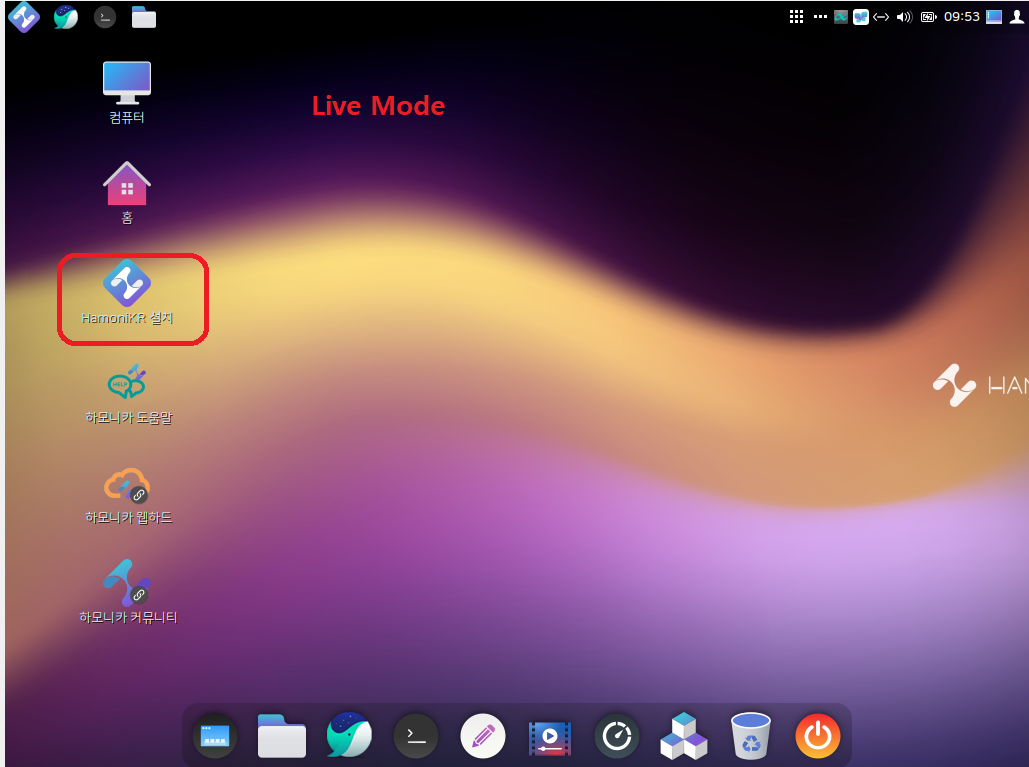
Task: Open the user account tray icon
Action: tap(1017, 17)
